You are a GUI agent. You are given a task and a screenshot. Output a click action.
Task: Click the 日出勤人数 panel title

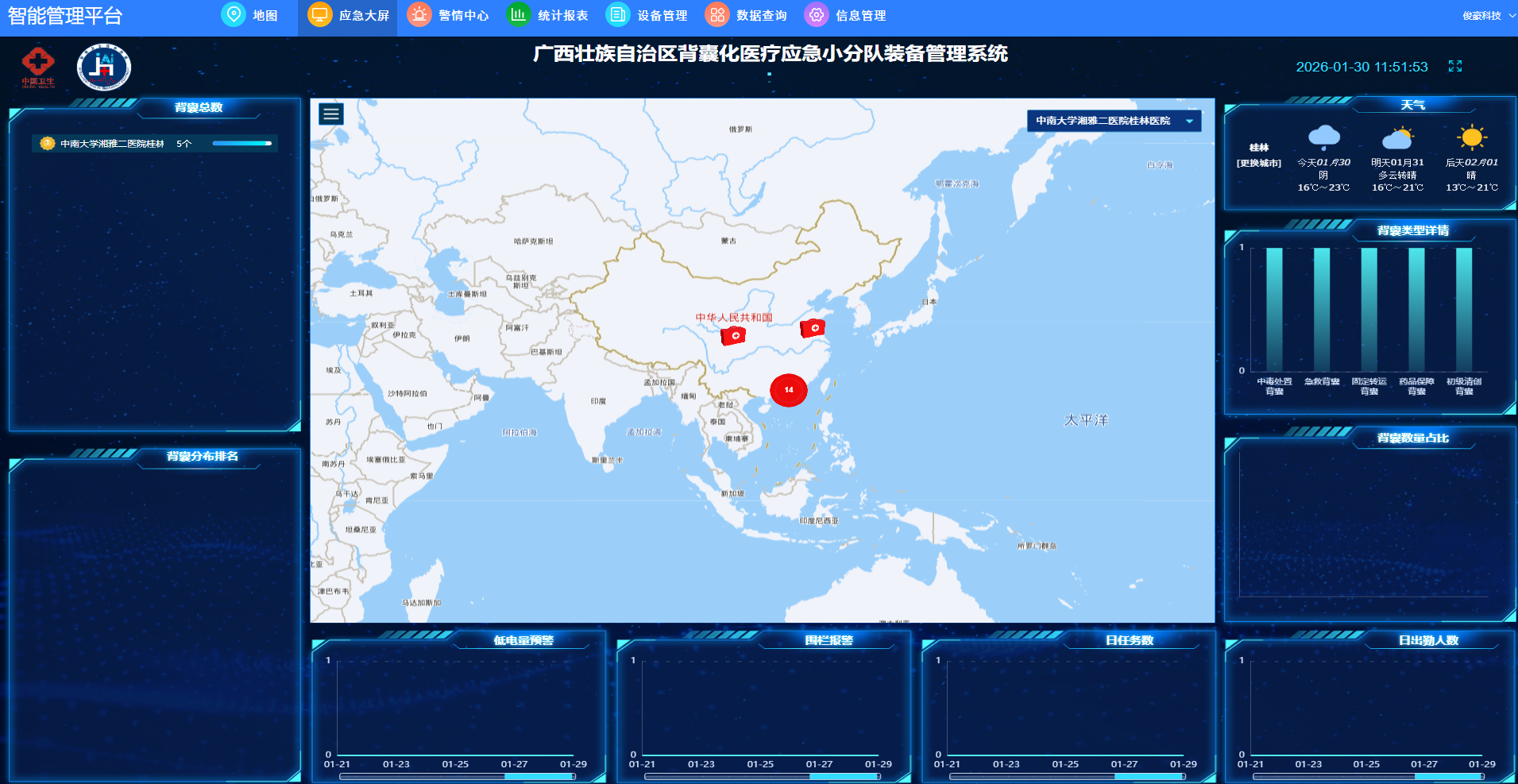coord(1429,640)
